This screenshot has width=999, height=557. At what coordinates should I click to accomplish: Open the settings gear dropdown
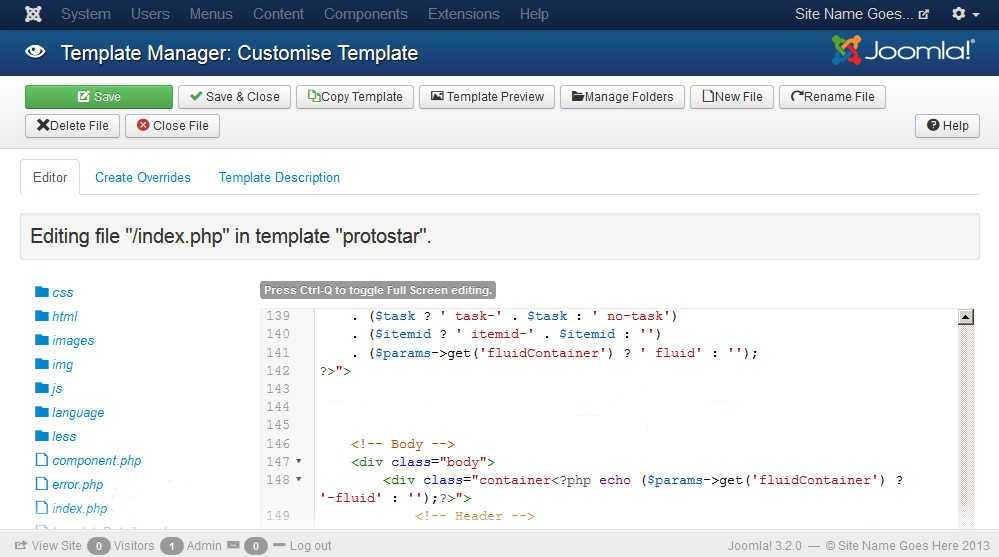click(965, 13)
